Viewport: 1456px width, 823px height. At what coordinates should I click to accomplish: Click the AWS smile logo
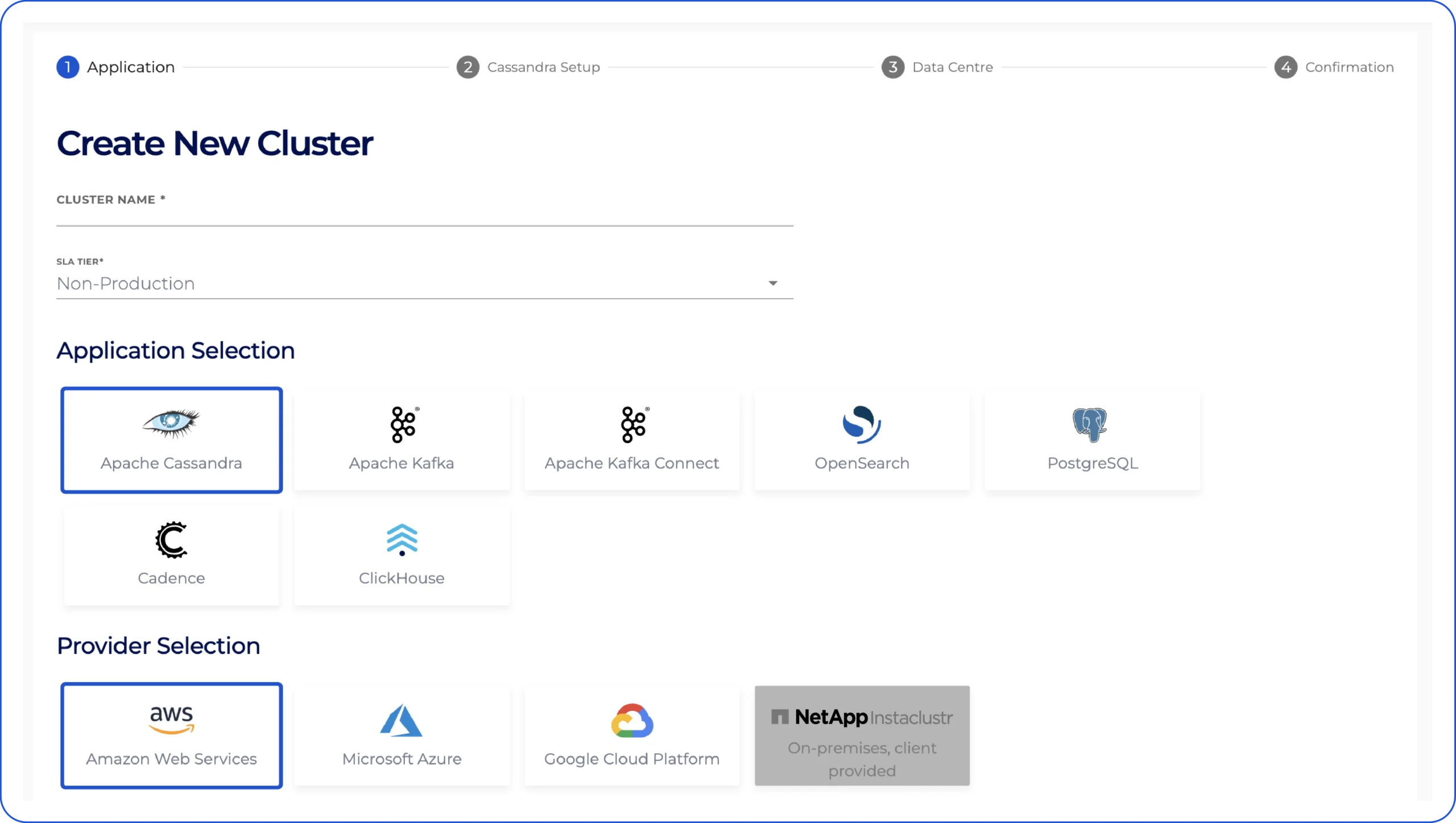171,718
